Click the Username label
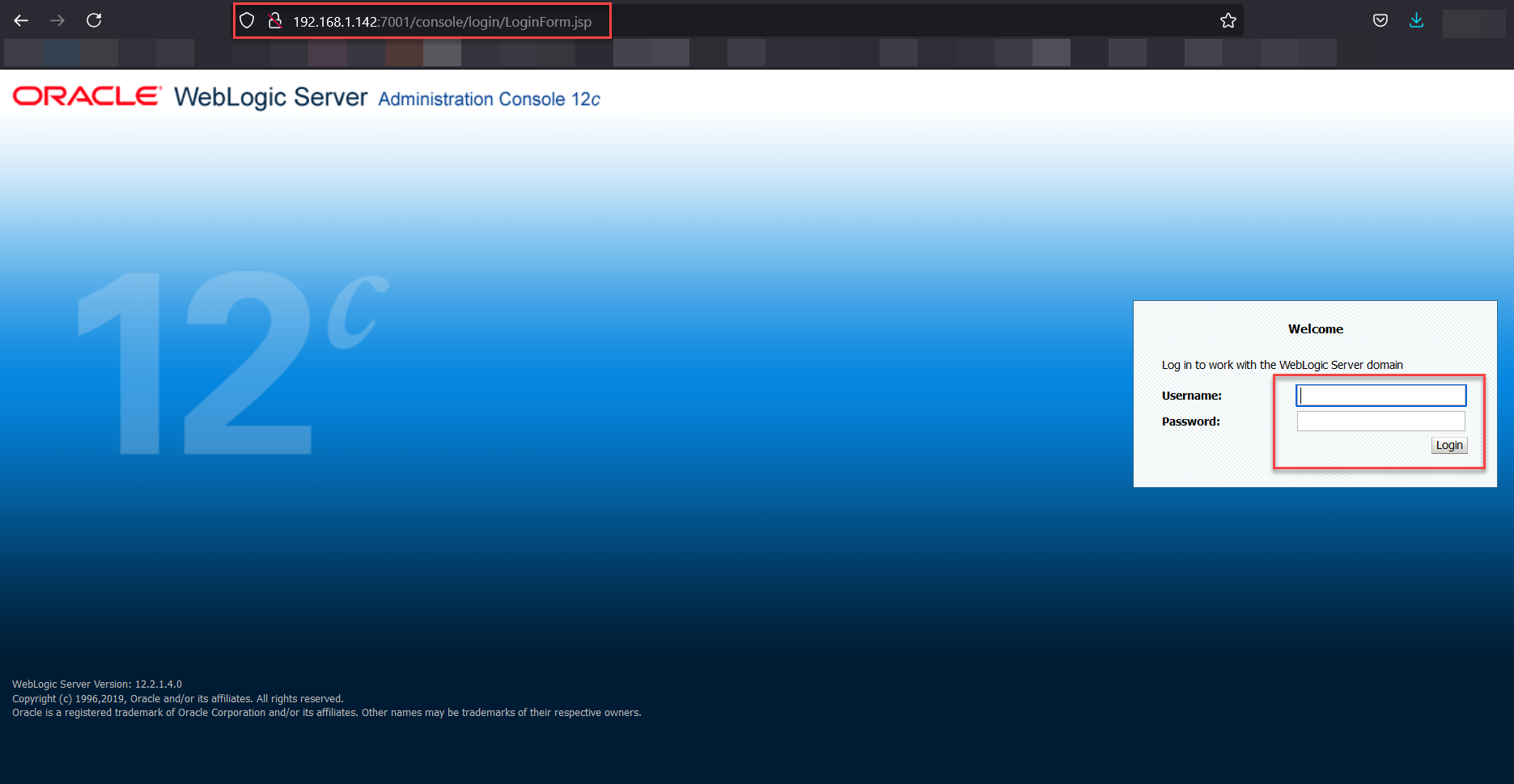This screenshot has height=784, width=1514. [x=1191, y=396]
